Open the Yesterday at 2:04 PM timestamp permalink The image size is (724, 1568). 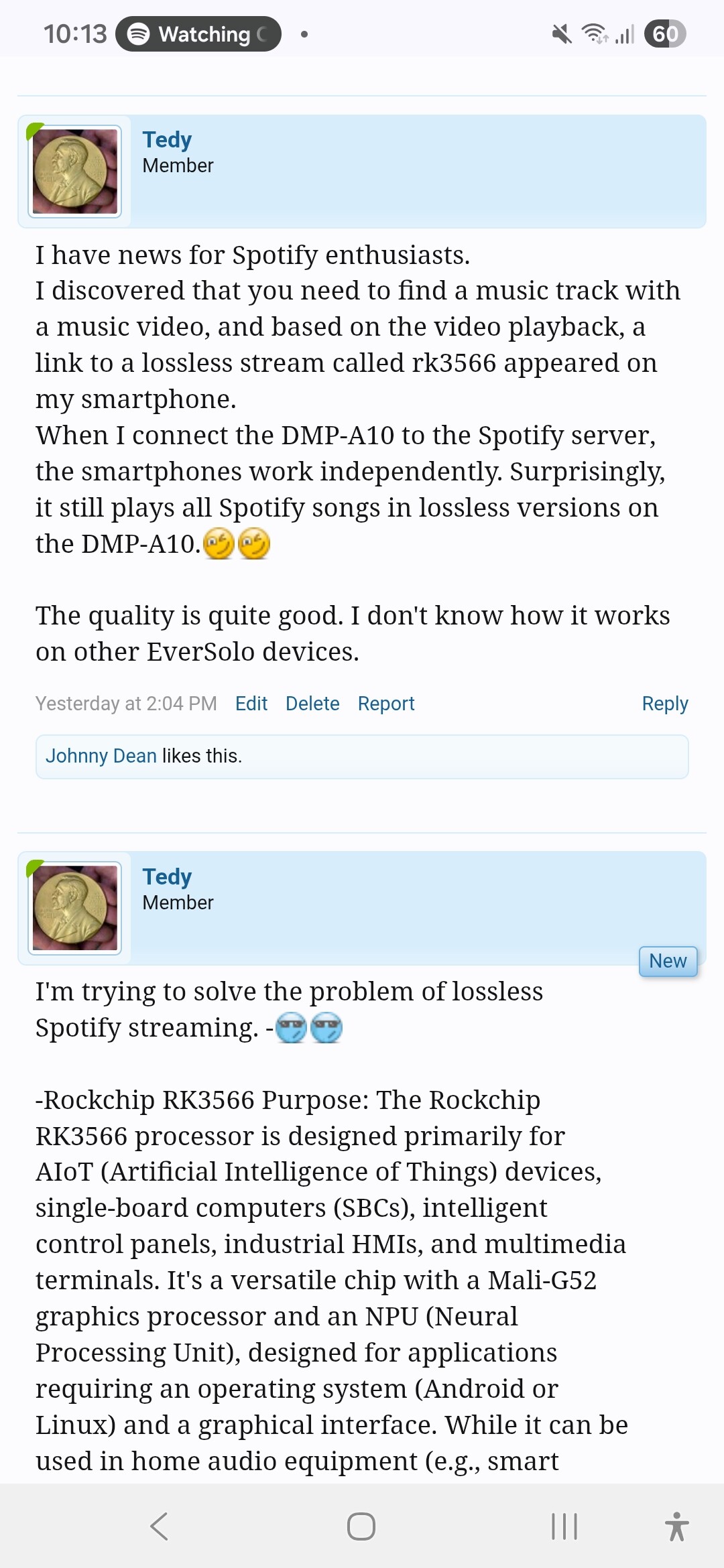tap(126, 704)
